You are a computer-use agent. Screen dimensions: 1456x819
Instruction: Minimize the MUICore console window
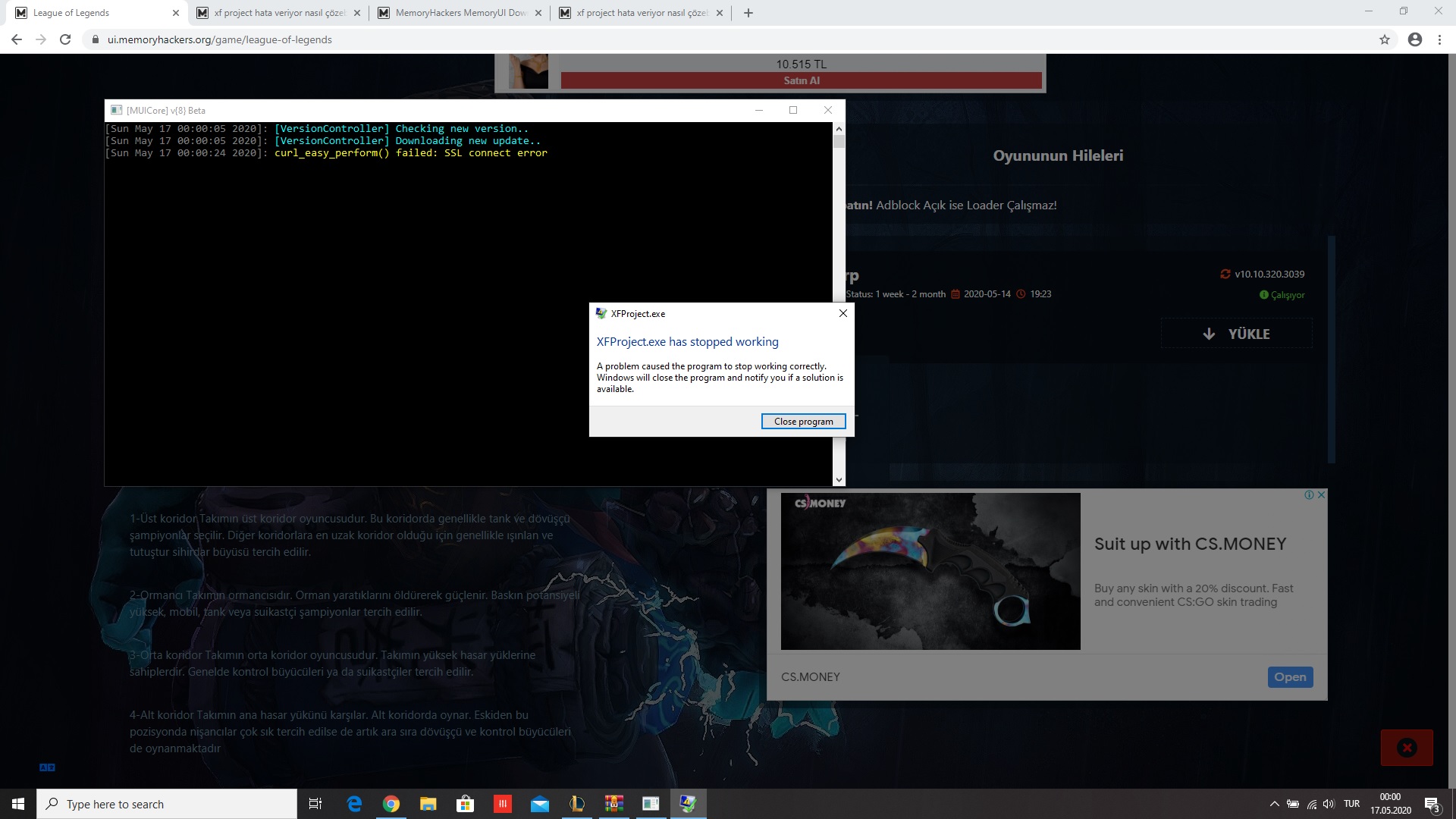tap(758, 110)
